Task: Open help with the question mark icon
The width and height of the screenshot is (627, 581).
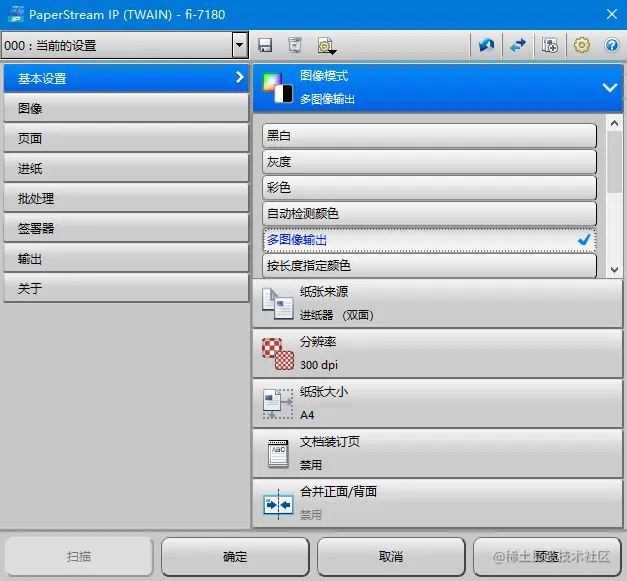Action: [612, 45]
